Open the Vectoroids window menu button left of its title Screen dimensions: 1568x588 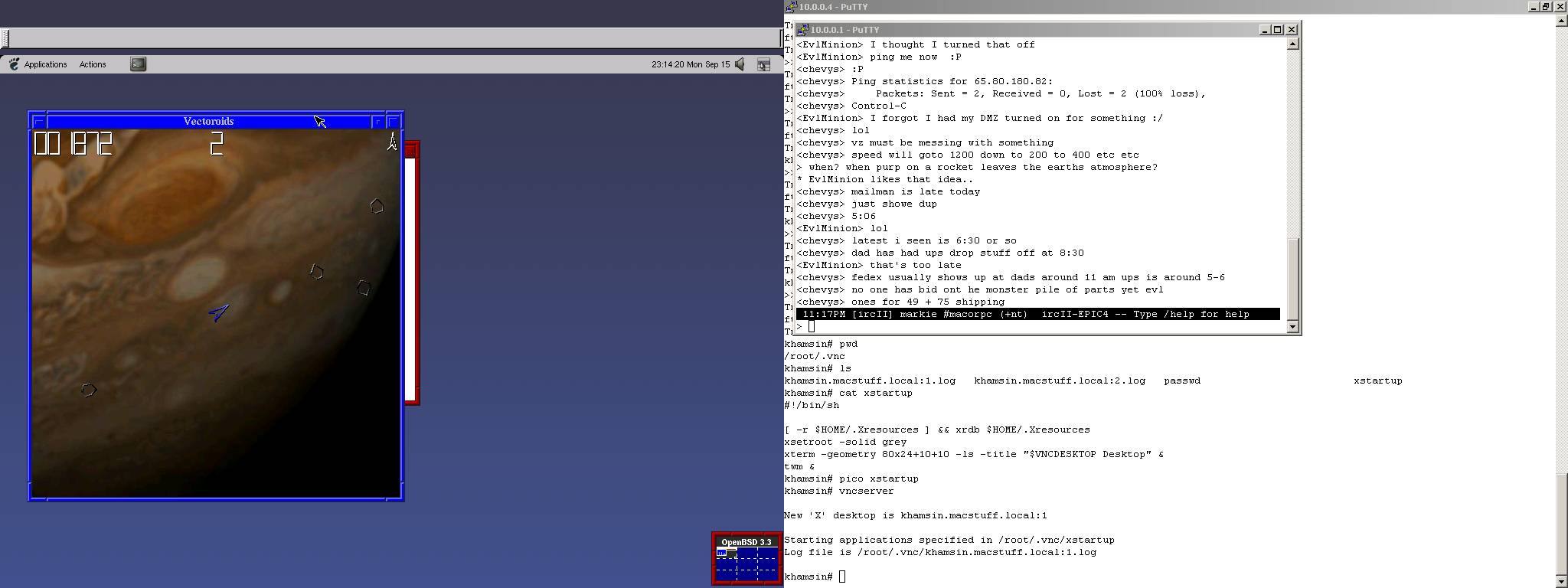pos(38,121)
